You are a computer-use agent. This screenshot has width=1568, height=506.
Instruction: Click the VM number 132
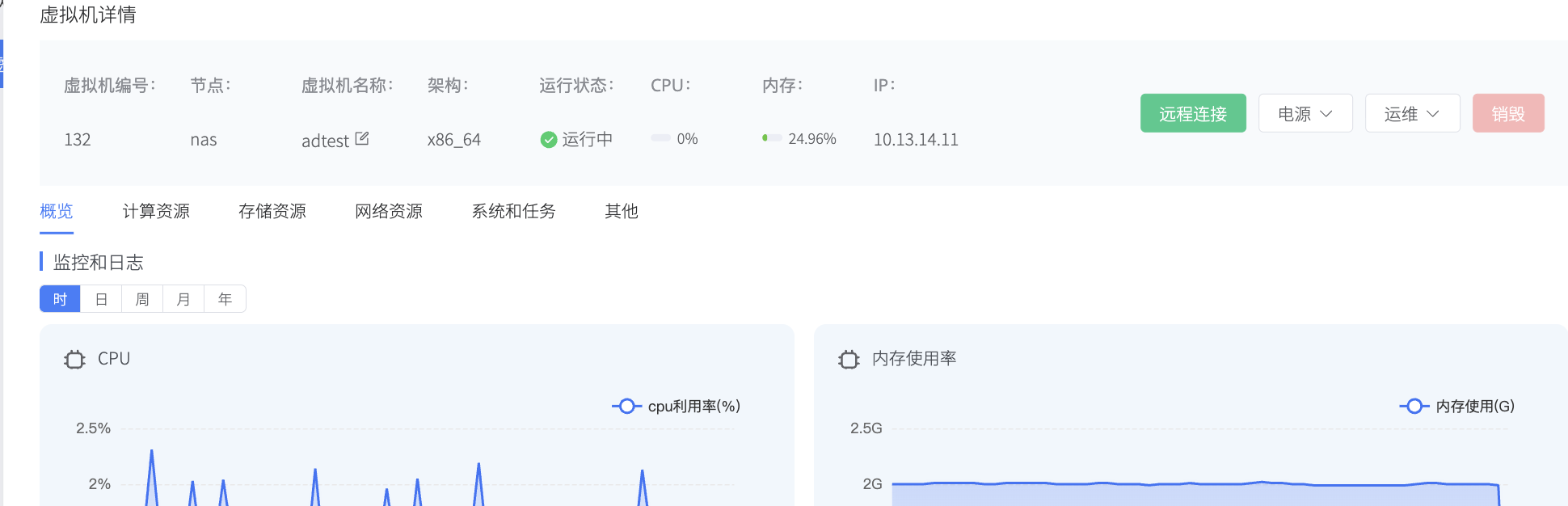[x=78, y=140]
